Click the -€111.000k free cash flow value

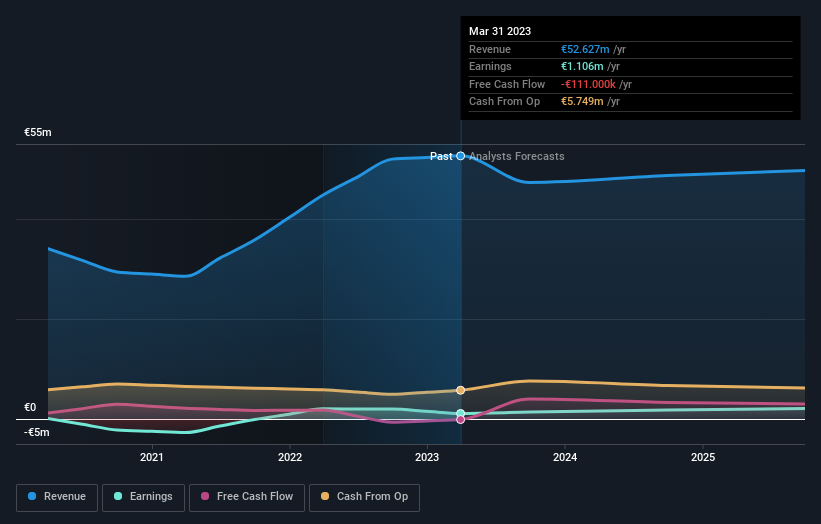[x=589, y=84]
